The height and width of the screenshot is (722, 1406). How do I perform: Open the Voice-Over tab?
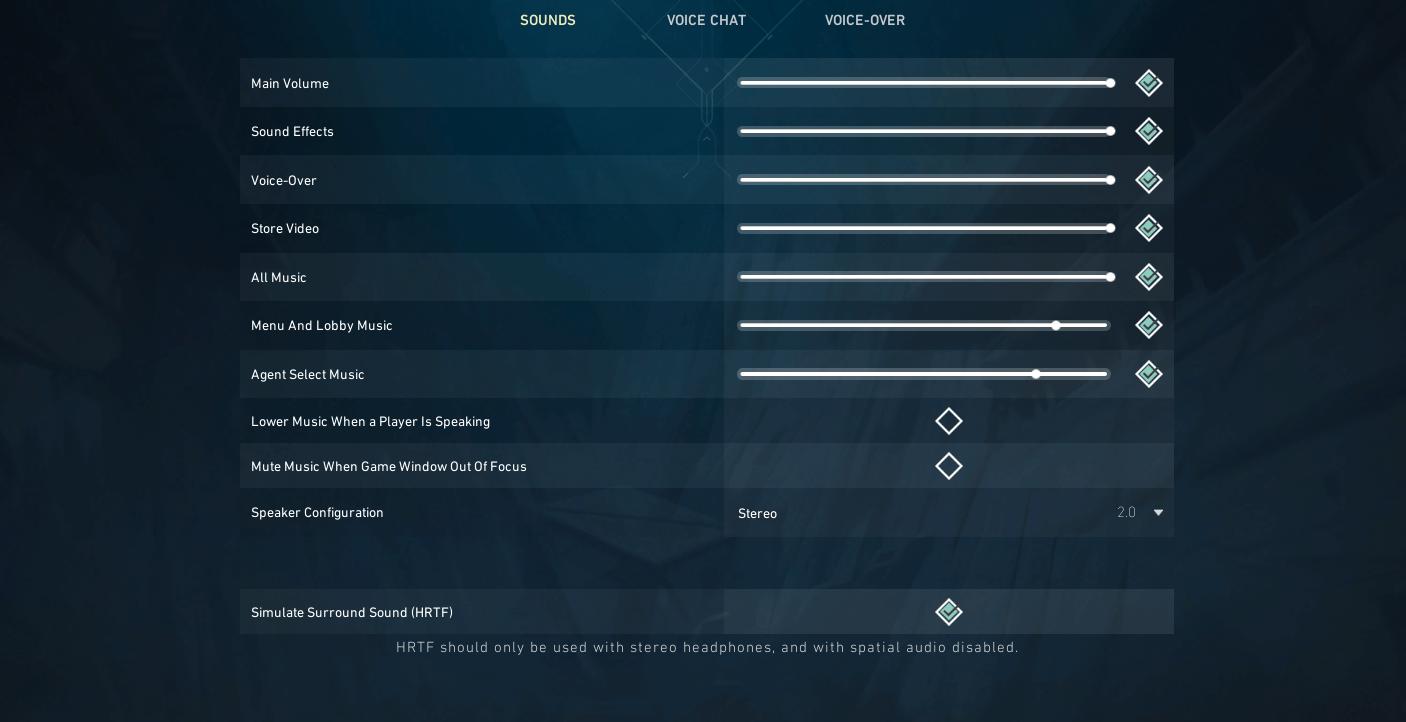[x=865, y=20]
